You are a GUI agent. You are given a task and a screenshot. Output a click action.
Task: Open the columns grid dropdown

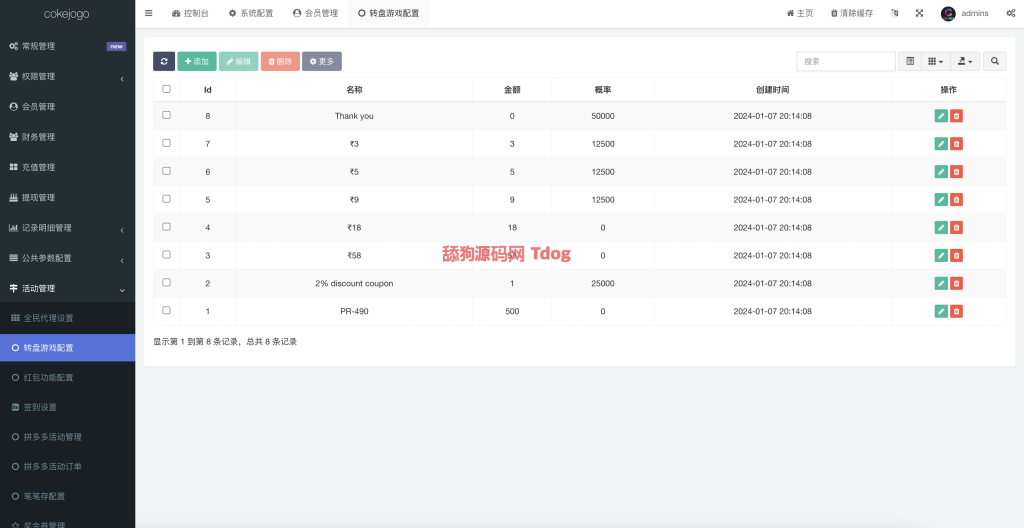click(x=935, y=62)
